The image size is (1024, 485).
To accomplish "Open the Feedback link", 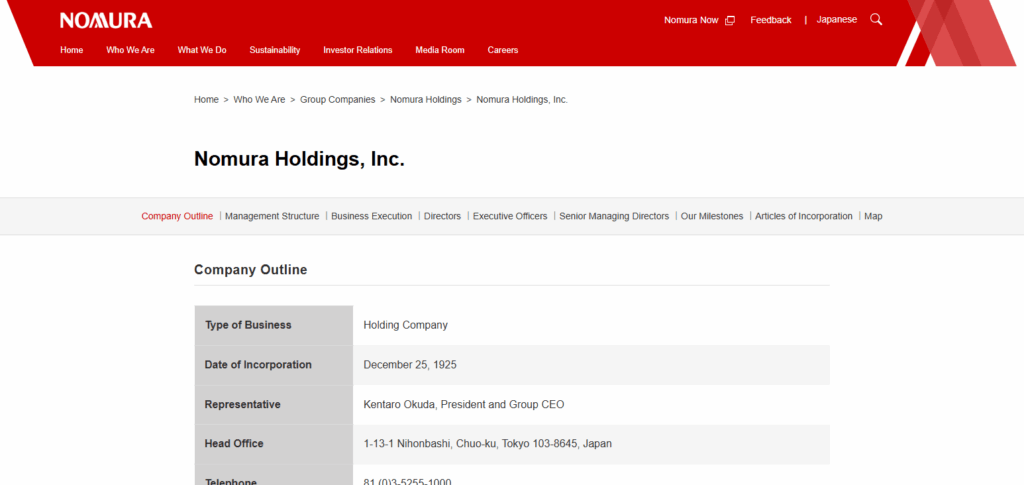I will coord(771,20).
